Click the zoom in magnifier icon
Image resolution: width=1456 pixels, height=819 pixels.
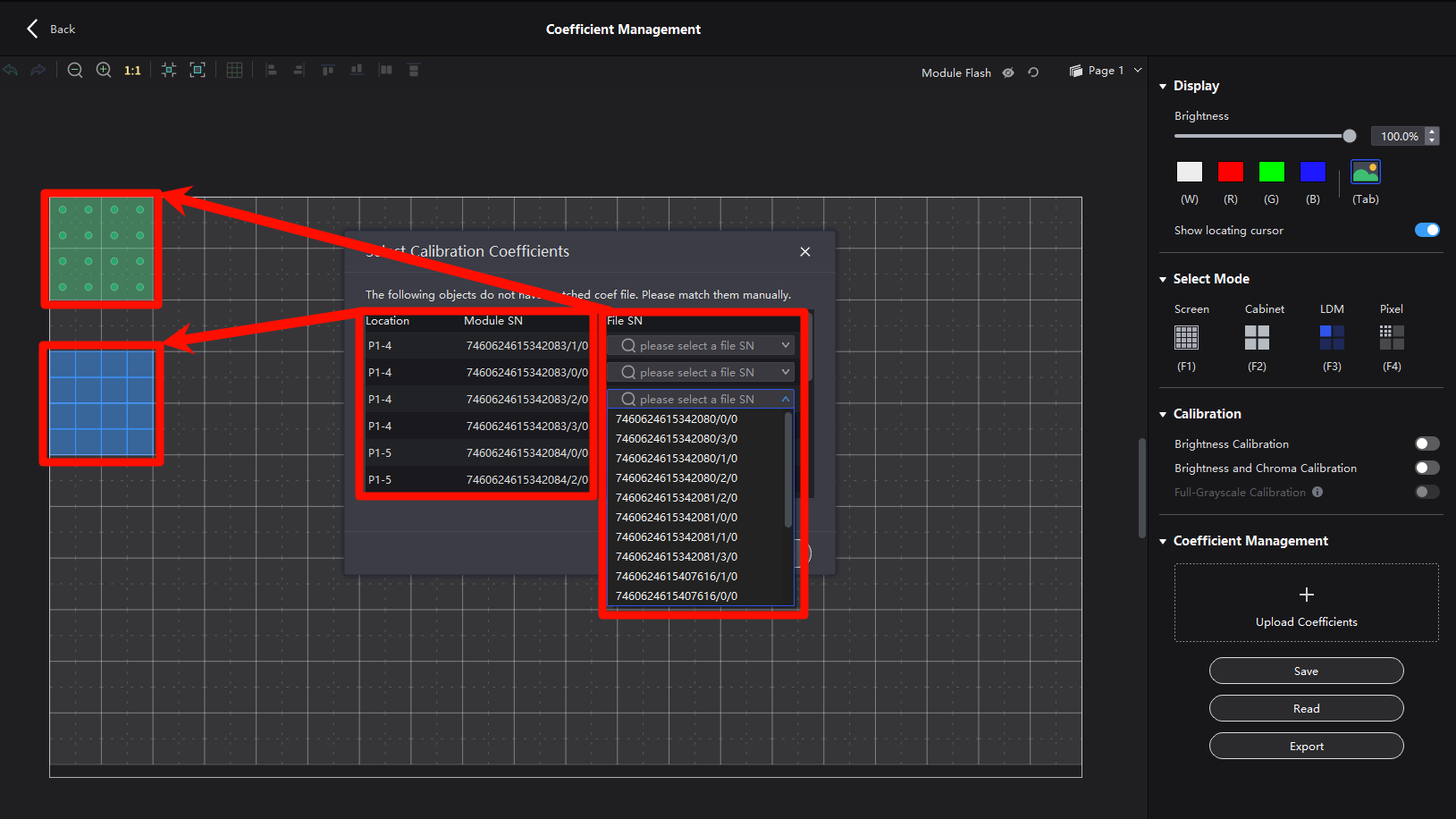point(104,70)
